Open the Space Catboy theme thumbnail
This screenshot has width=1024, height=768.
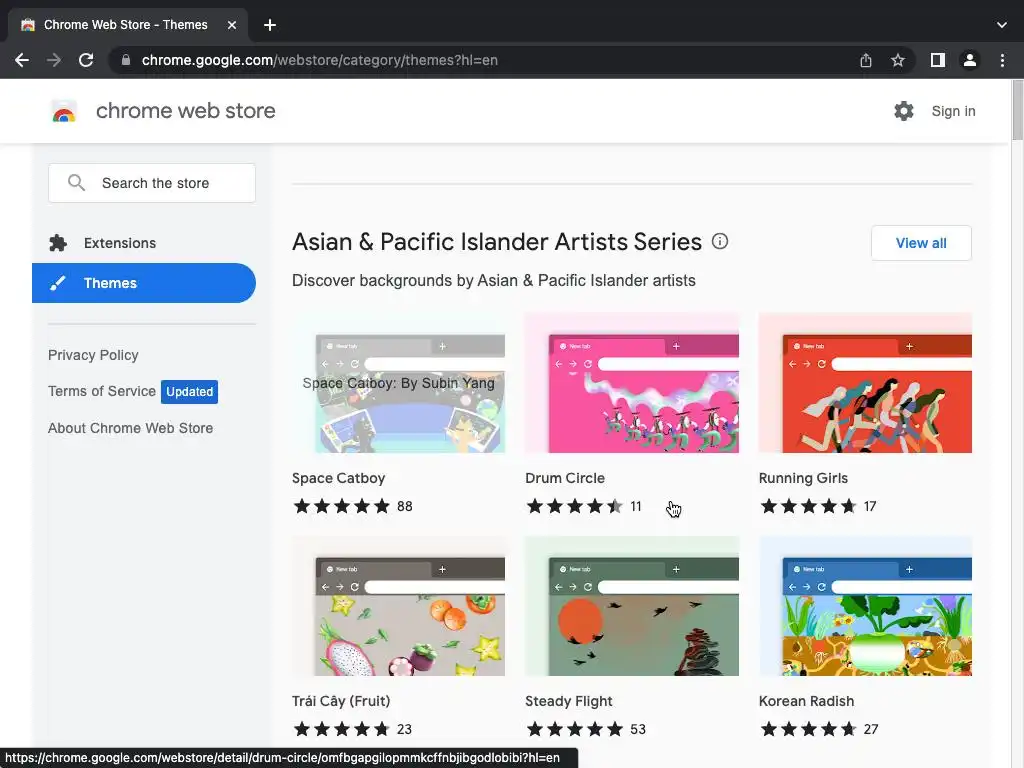tap(398, 383)
